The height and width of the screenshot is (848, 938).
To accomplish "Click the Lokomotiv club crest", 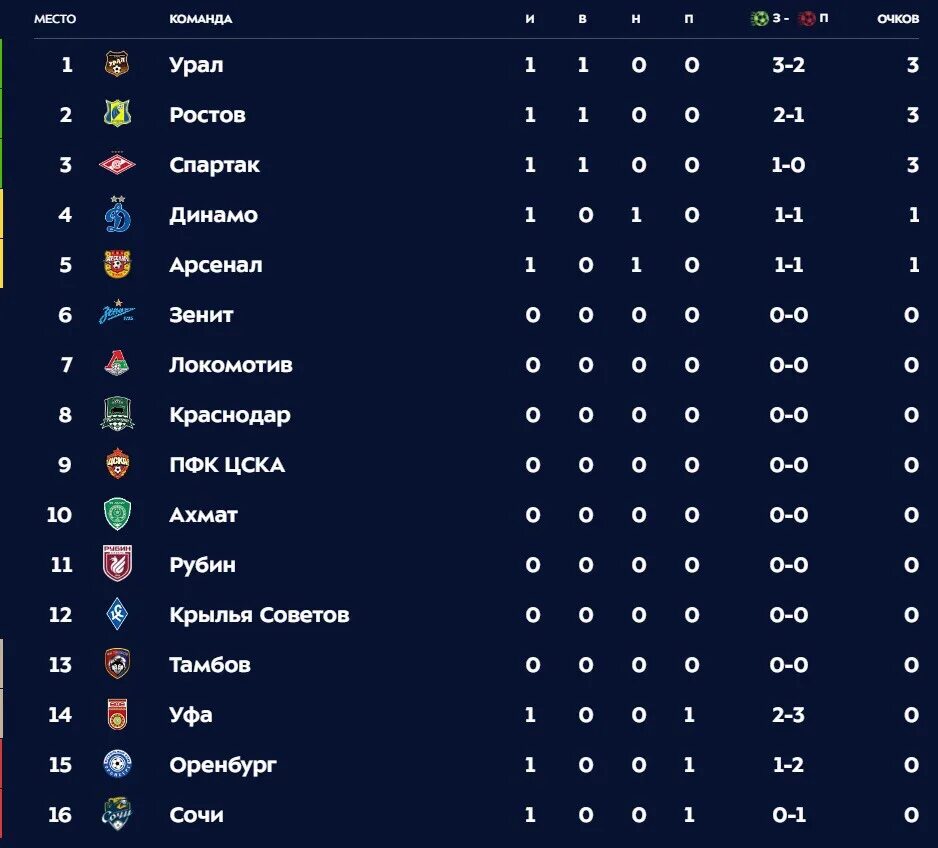I will click(x=117, y=363).
